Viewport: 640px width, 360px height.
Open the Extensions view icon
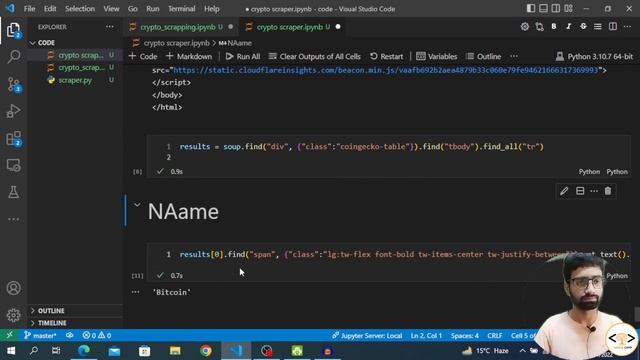(13, 138)
